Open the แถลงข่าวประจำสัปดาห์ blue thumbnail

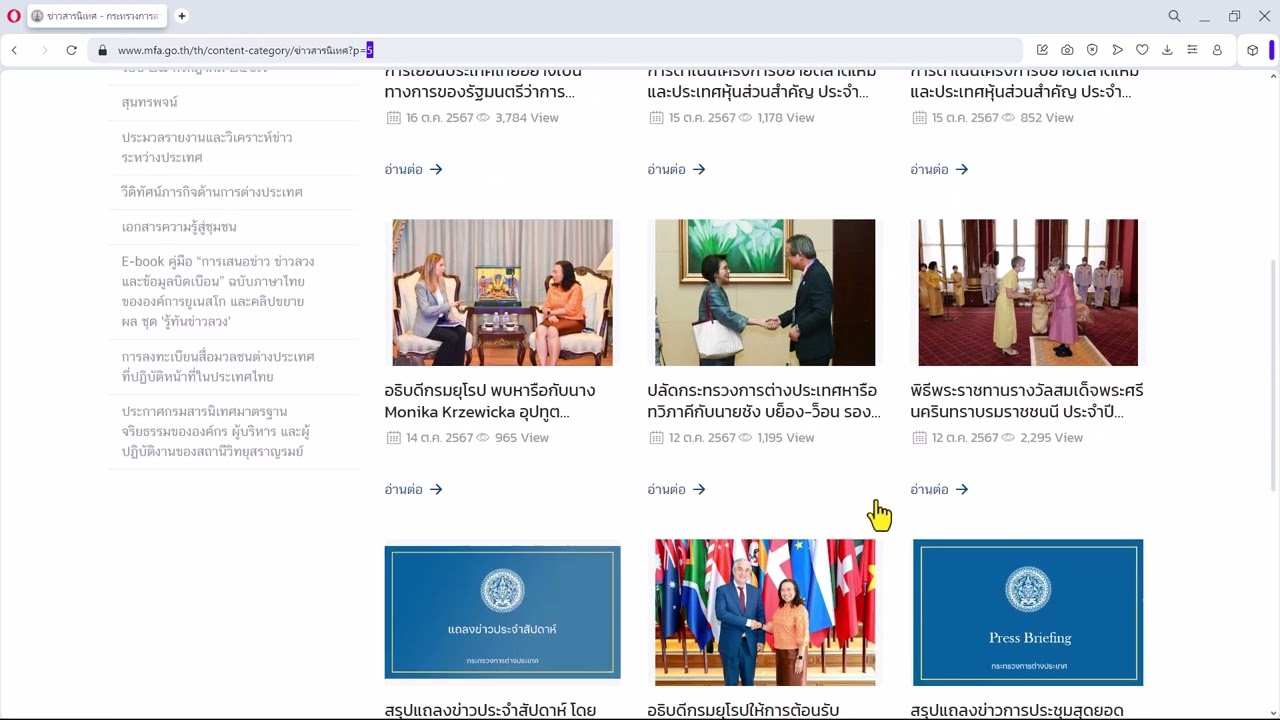pyautogui.click(x=502, y=612)
